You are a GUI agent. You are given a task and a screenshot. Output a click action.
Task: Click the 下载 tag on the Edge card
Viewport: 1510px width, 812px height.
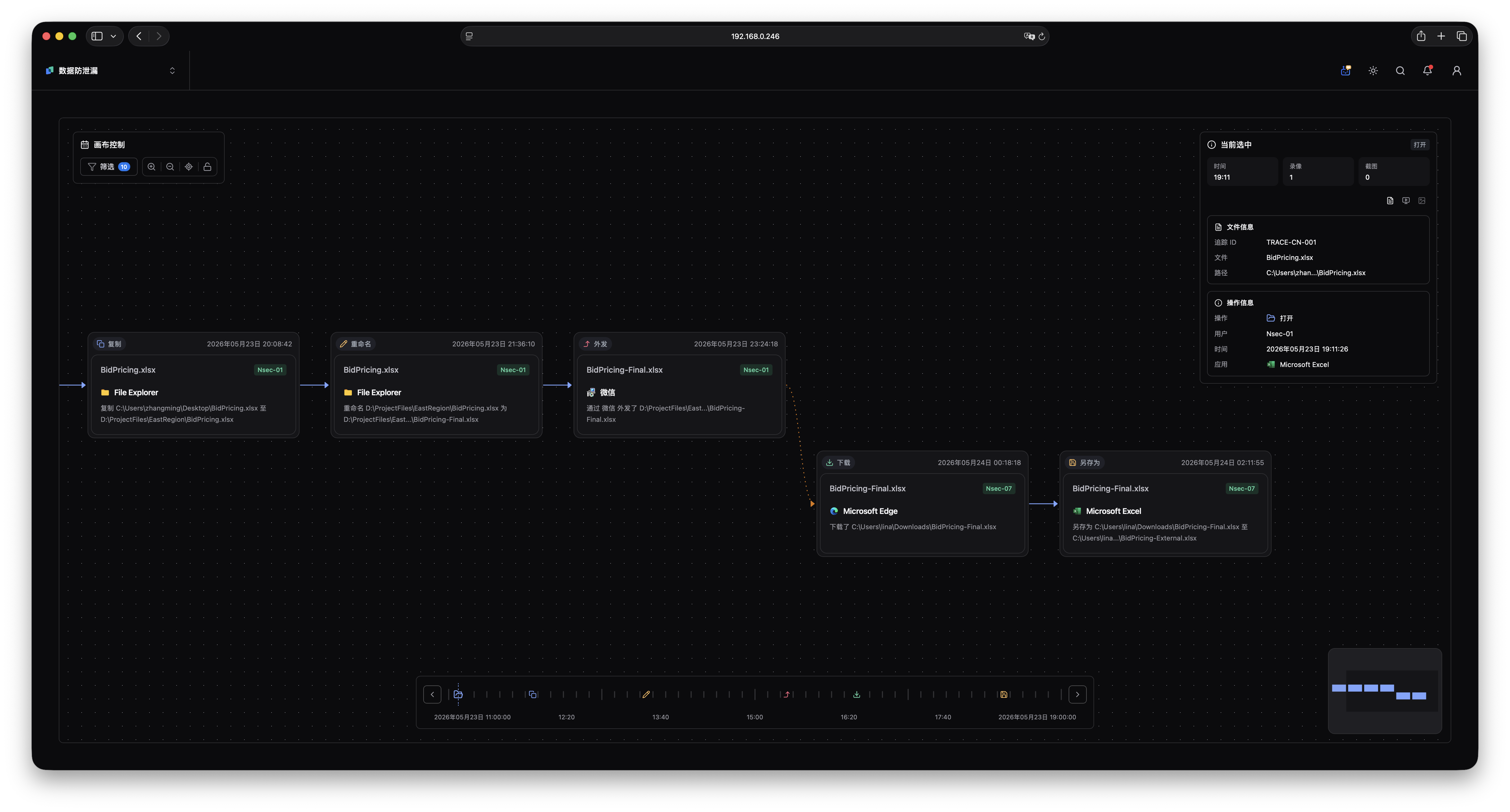click(x=838, y=463)
